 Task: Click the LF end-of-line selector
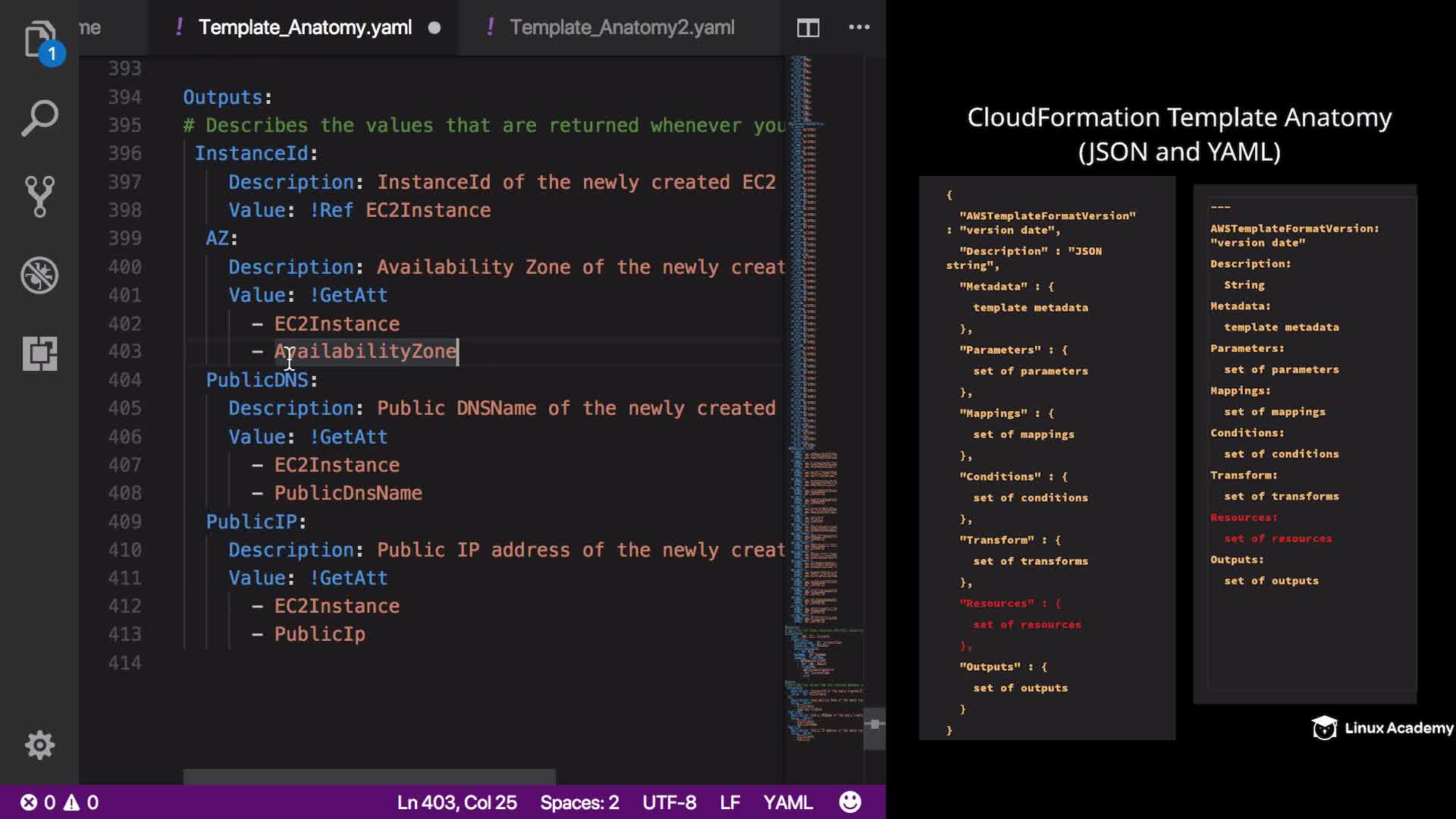(730, 802)
